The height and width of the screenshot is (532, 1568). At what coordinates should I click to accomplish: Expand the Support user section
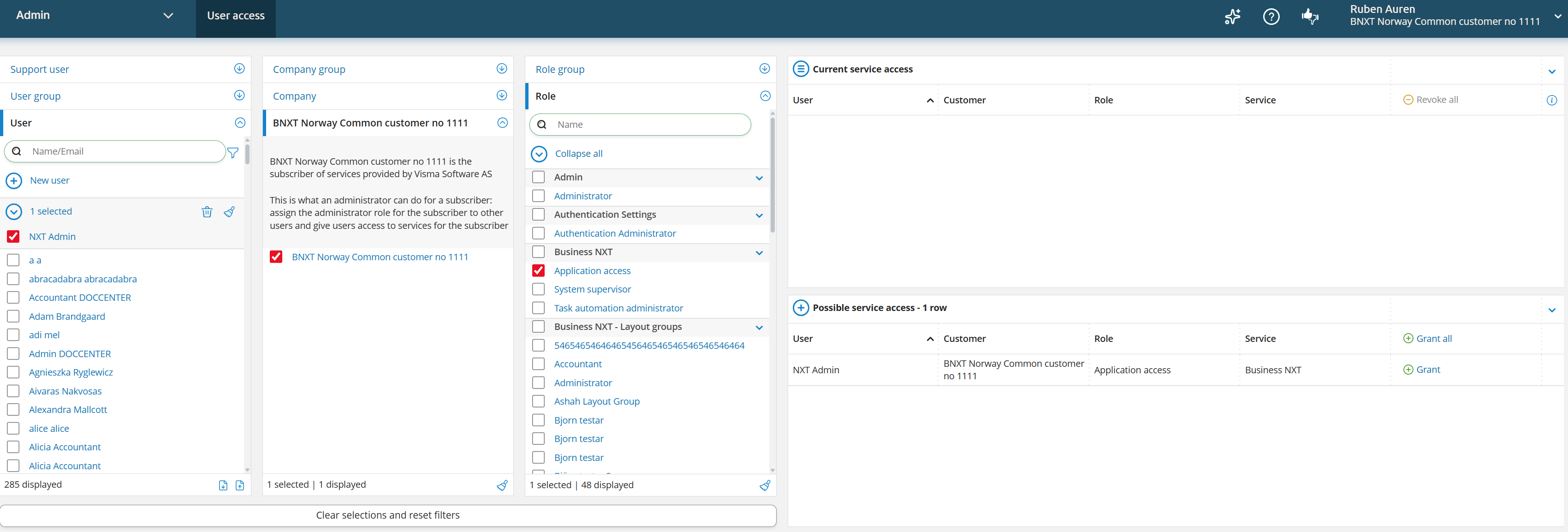[239, 69]
